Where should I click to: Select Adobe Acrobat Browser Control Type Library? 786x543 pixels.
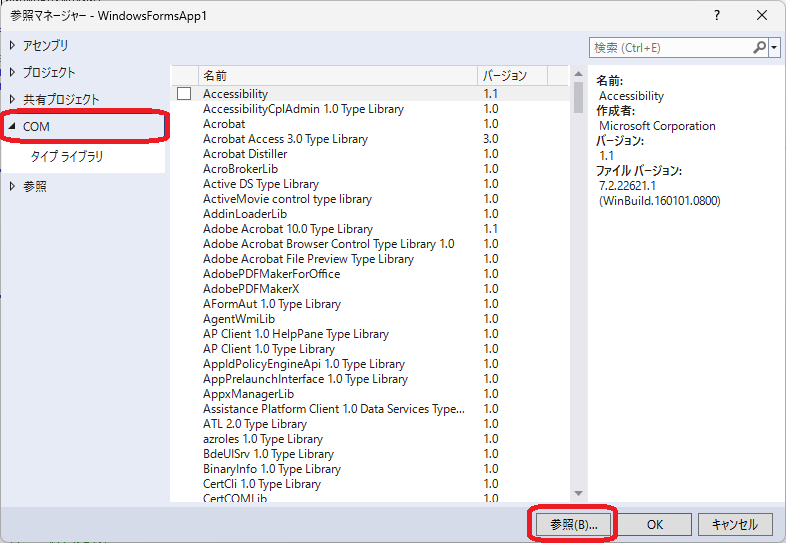[370, 244]
